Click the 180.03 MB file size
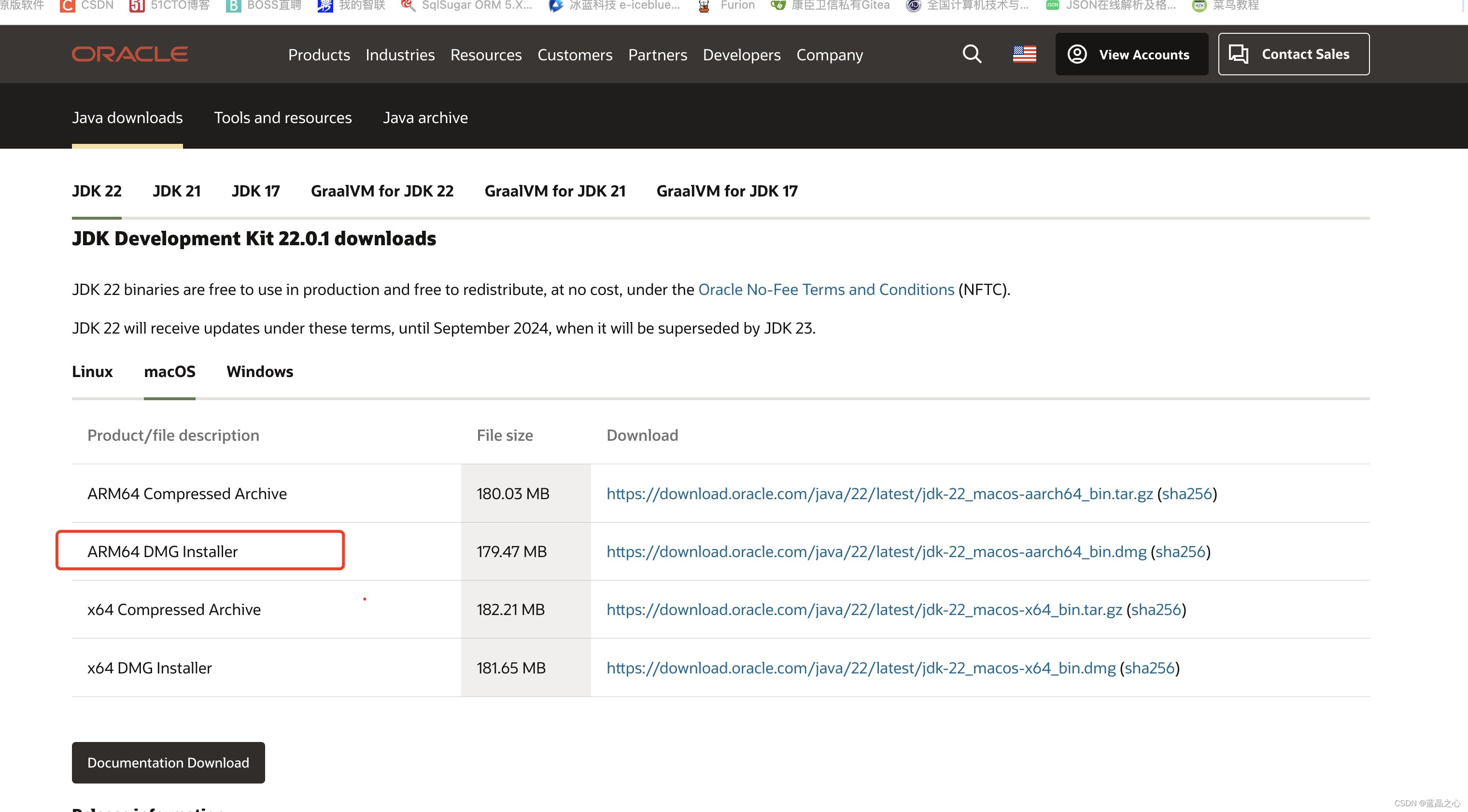 click(x=513, y=493)
